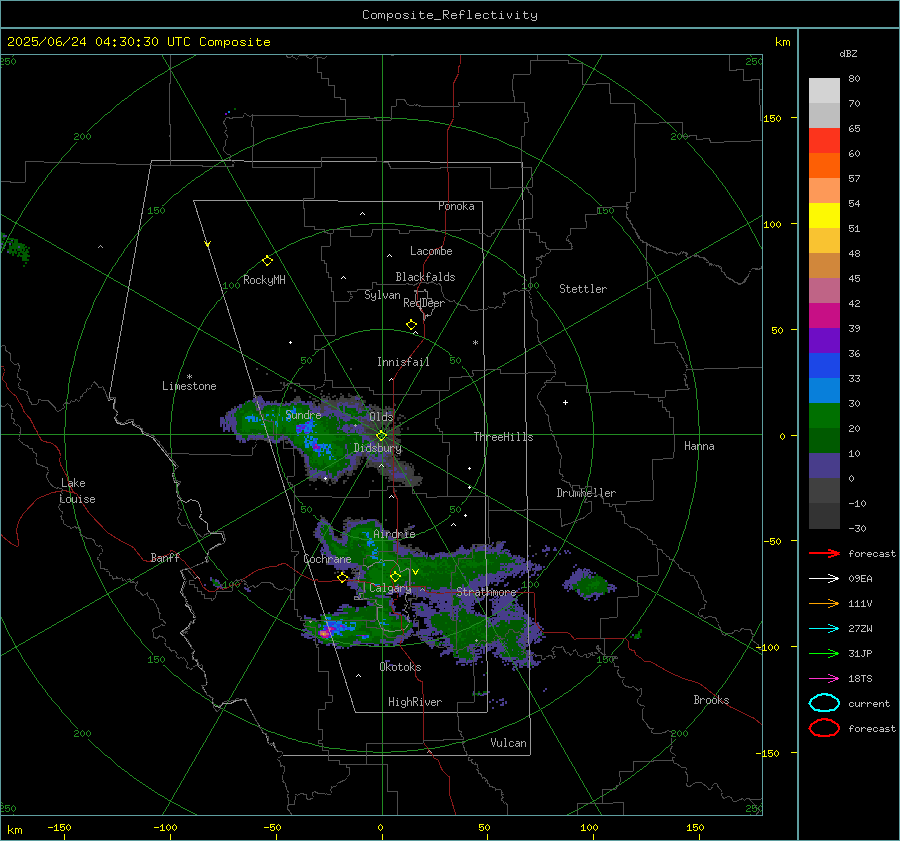
Task: Click the light blue 33 dBZ swatch
Action: click(824, 390)
